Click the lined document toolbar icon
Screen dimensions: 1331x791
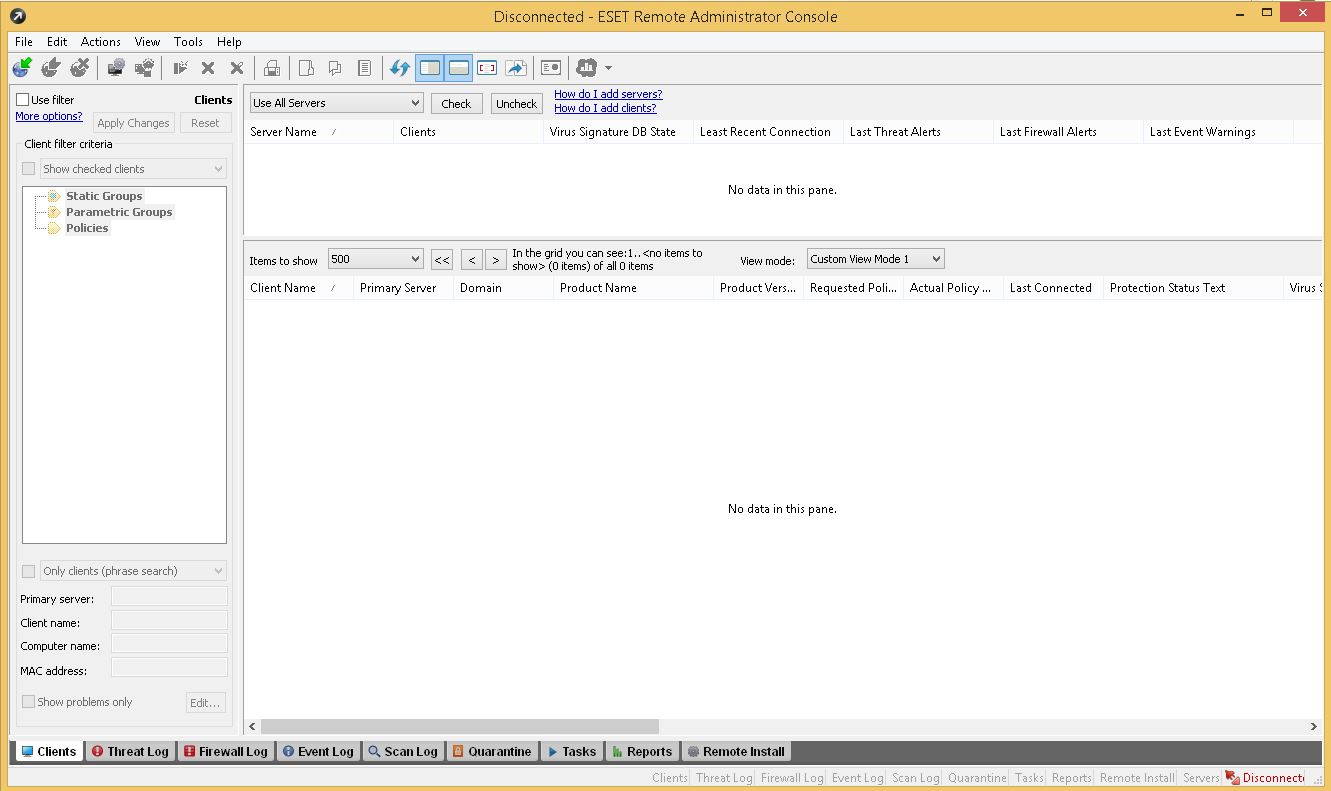point(365,68)
